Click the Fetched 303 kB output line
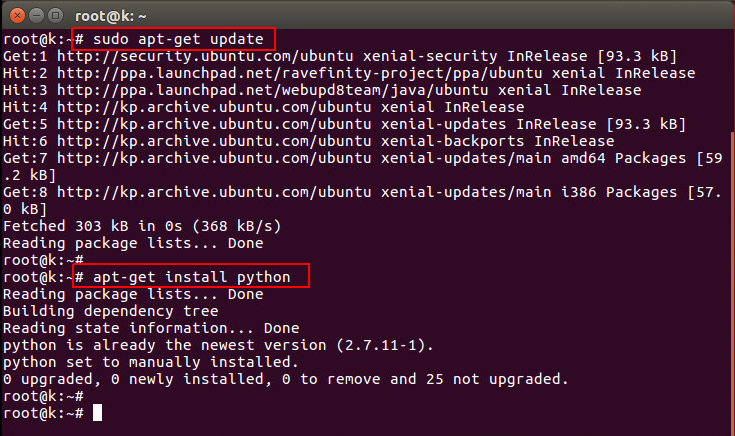The image size is (735, 436). coord(142,226)
